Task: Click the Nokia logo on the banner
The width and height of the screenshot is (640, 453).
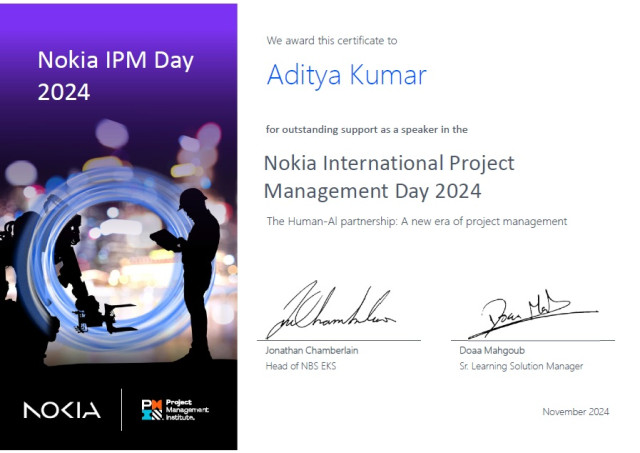Action: click(x=62, y=410)
